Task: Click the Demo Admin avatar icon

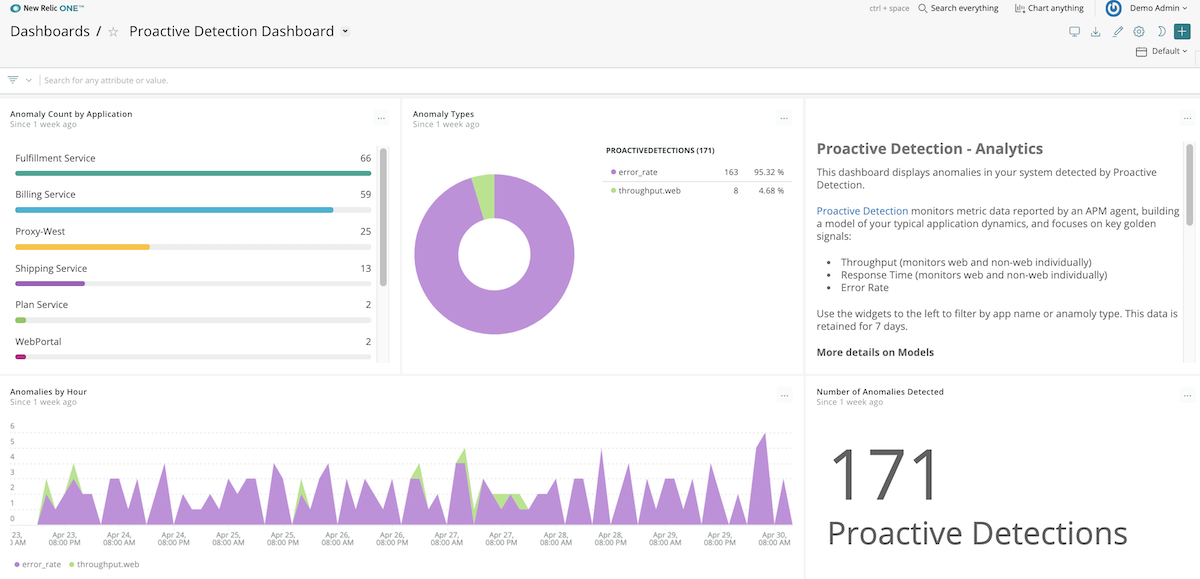Action: 1113,8
